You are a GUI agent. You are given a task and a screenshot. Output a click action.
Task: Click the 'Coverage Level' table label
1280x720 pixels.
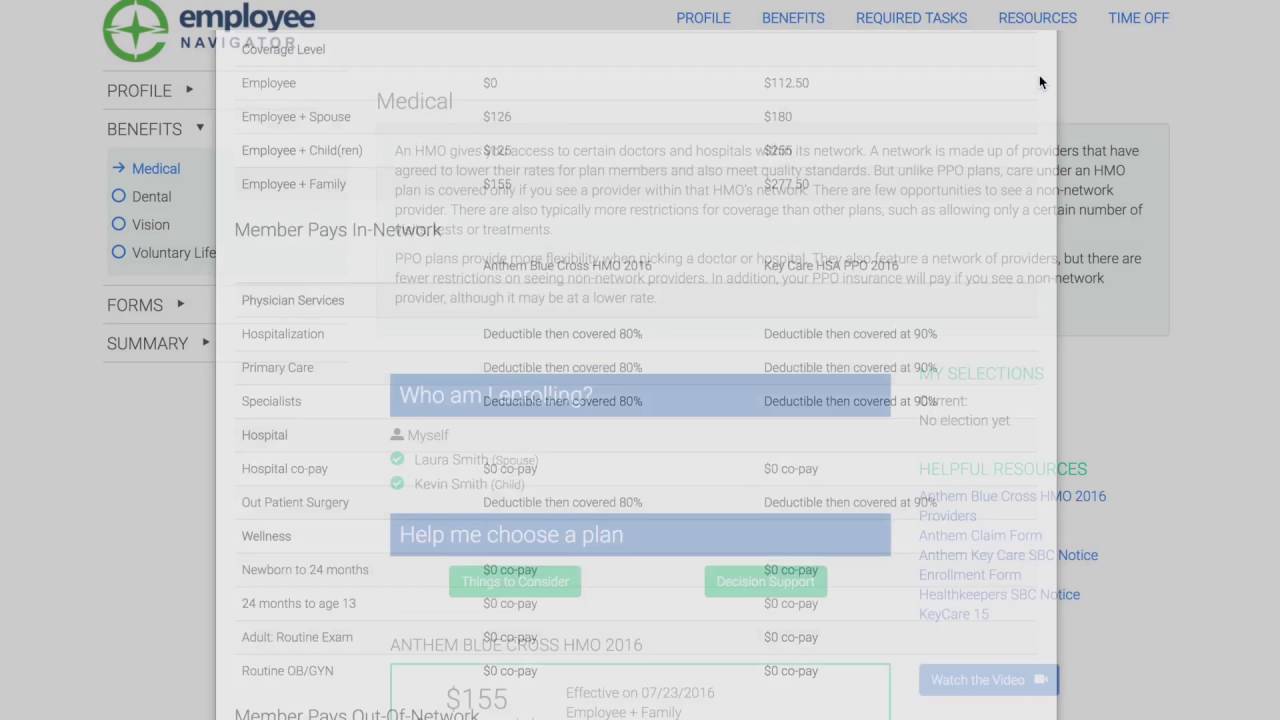[283, 49]
